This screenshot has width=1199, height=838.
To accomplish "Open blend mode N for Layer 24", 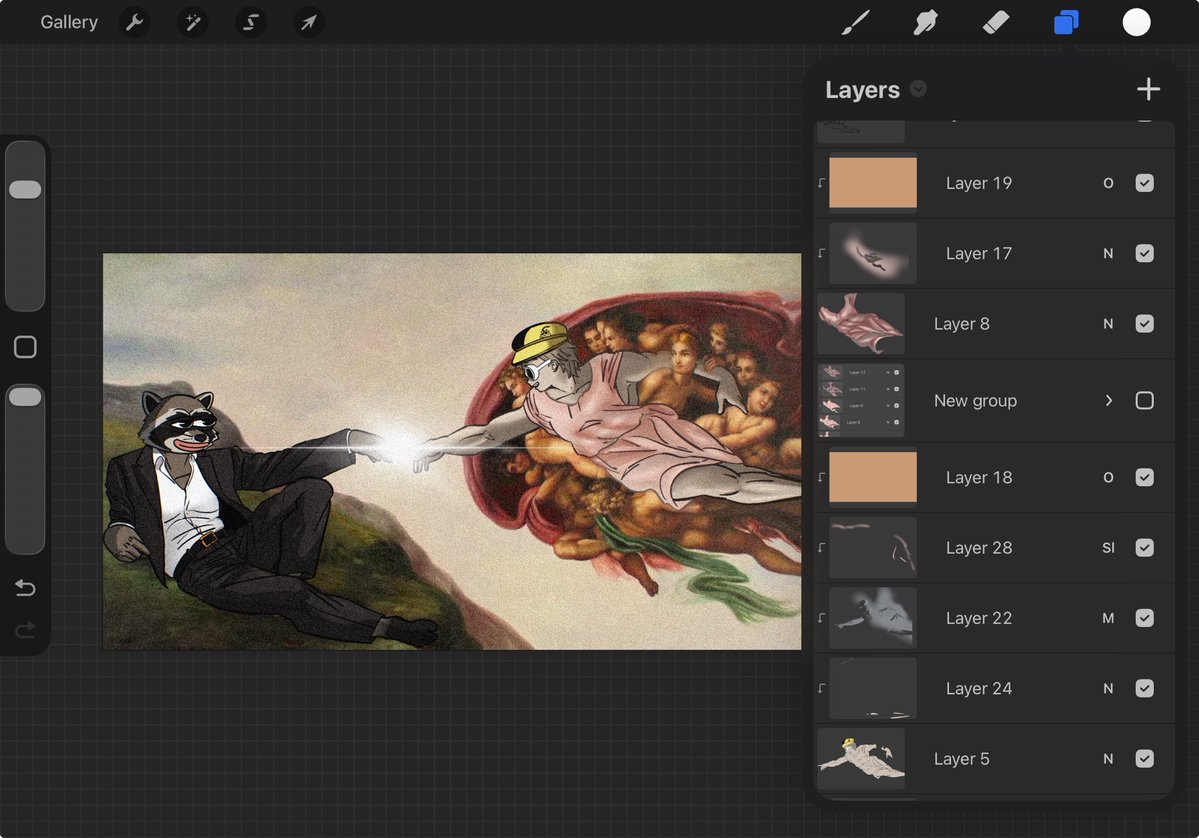I will coord(1108,688).
